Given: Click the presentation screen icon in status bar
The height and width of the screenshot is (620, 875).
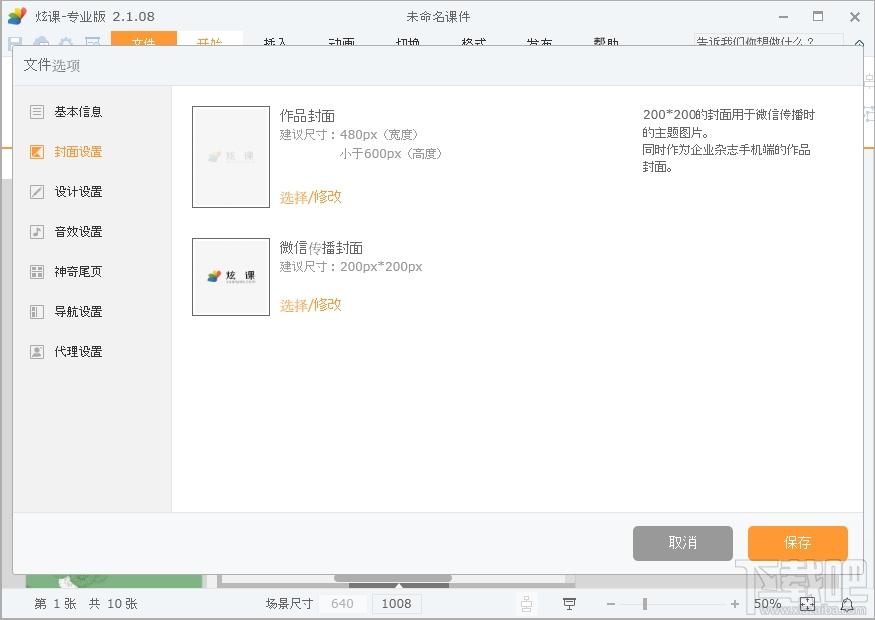Looking at the screenshot, I should (x=569, y=604).
